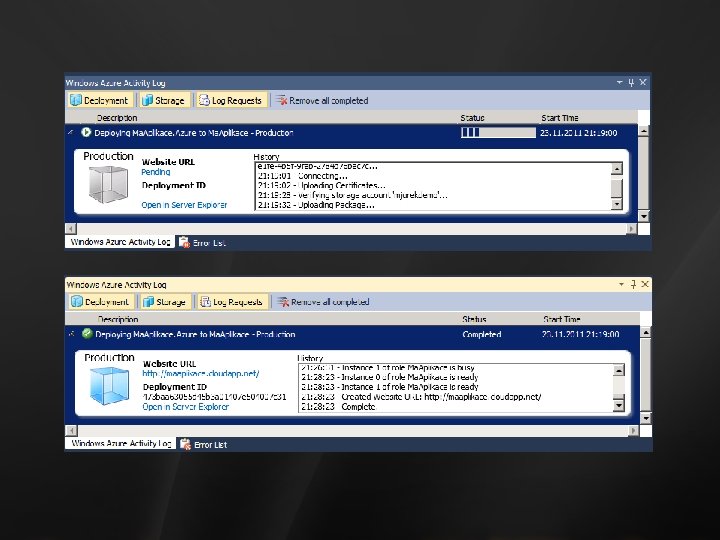
Task: Collapse the in-progress deployment row in upper log
Action: 71,132
